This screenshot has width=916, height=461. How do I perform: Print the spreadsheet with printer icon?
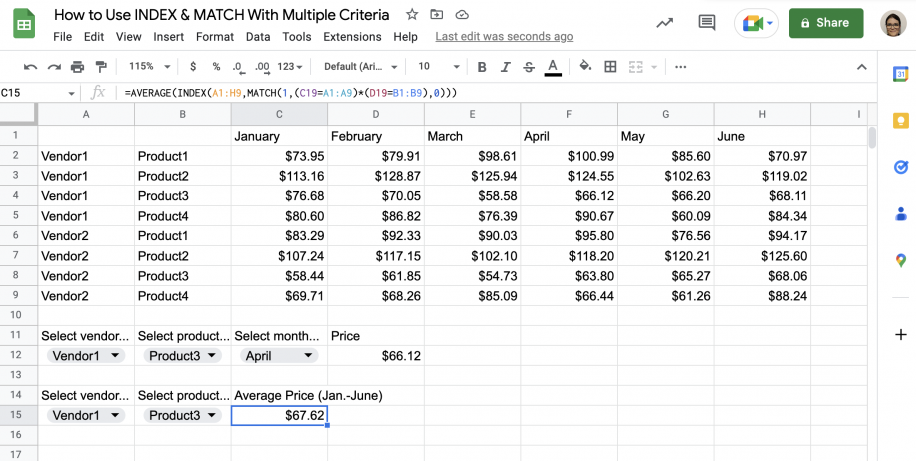click(77, 67)
